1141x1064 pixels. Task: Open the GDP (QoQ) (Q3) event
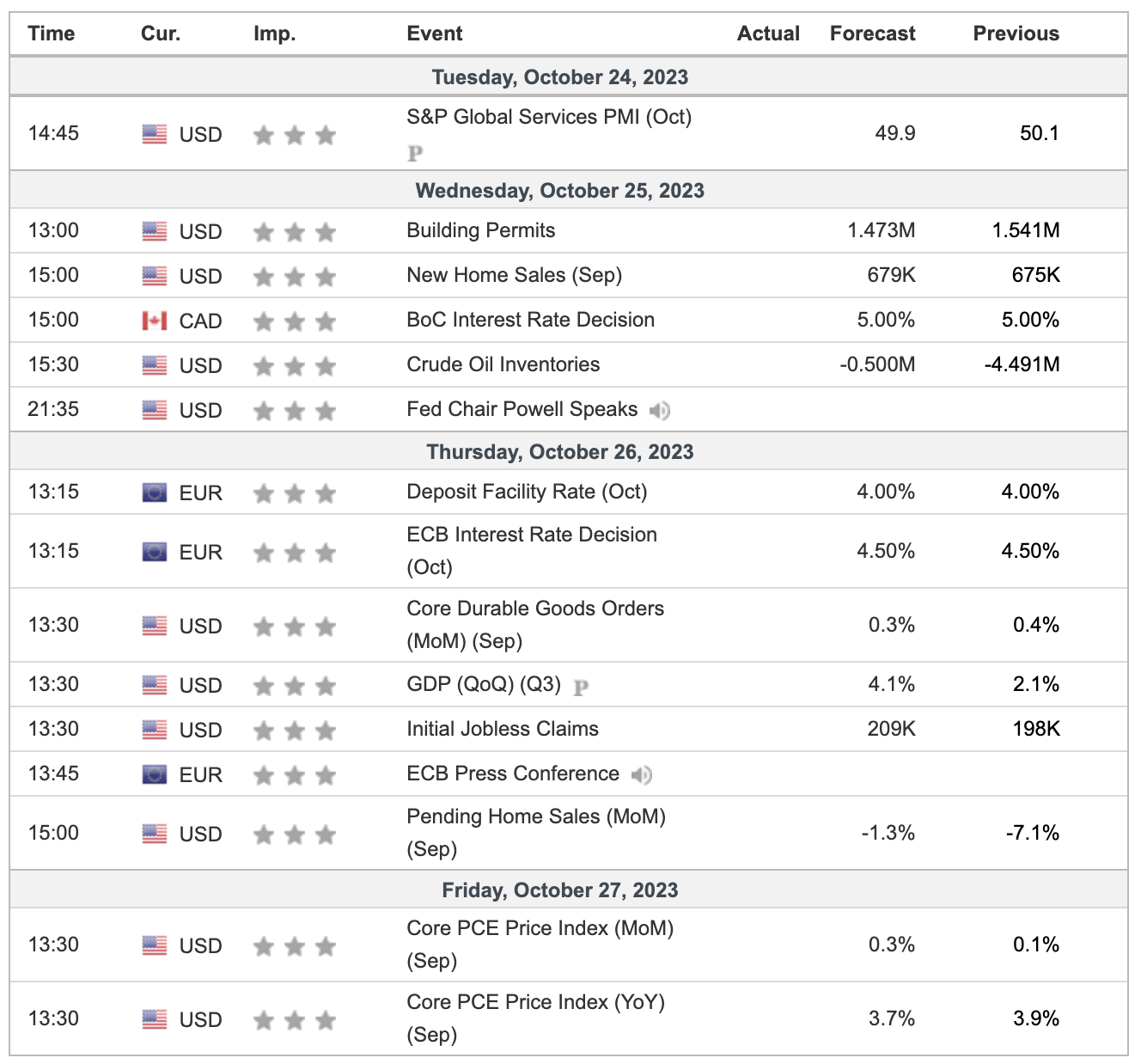(484, 684)
